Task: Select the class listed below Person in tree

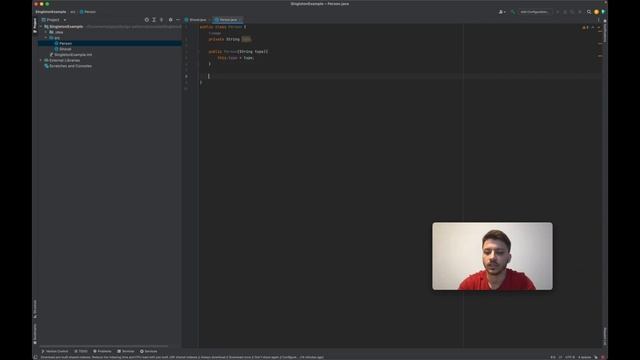Action: click(65, 49)
